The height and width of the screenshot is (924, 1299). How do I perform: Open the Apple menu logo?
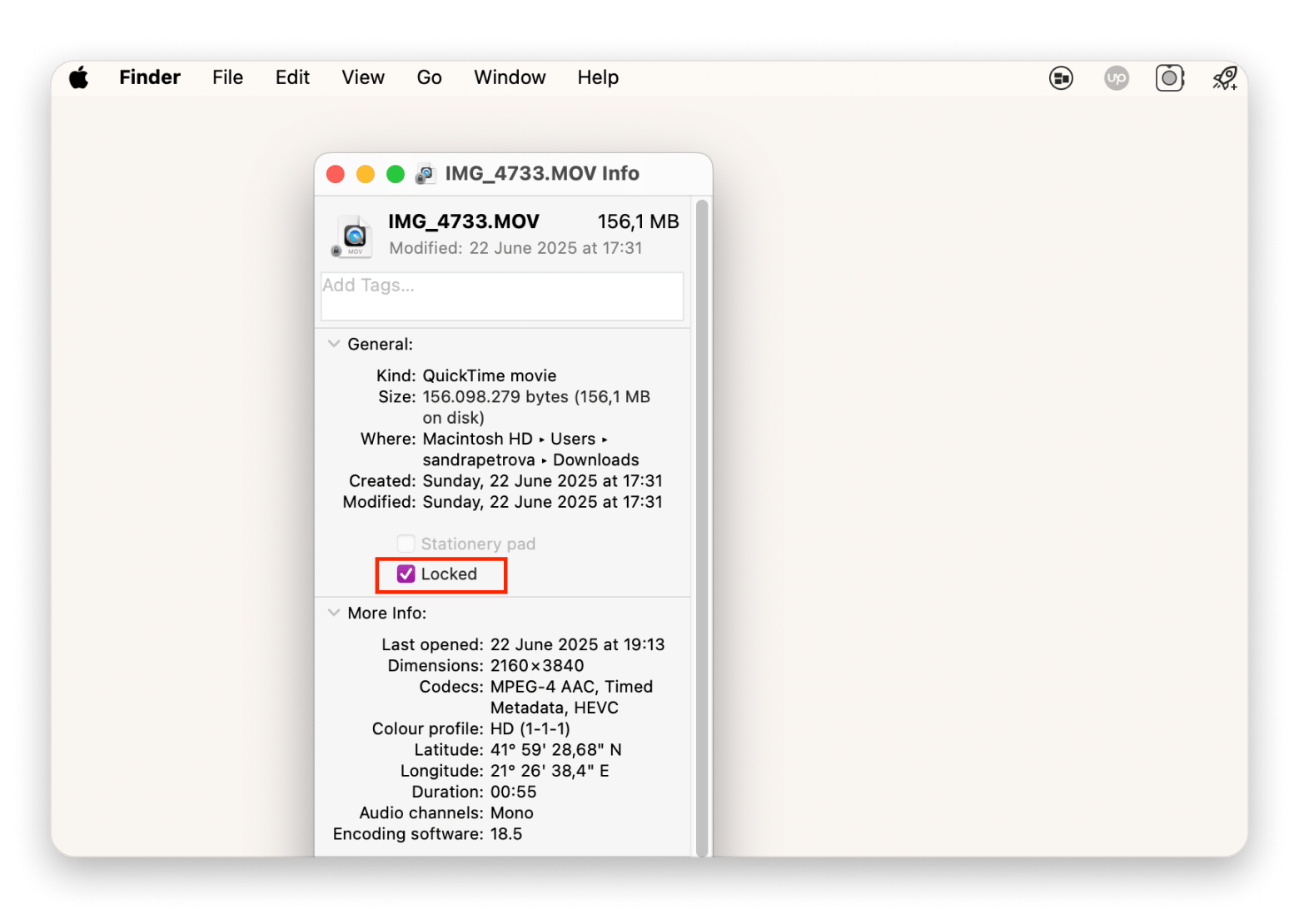coord(79,78)
